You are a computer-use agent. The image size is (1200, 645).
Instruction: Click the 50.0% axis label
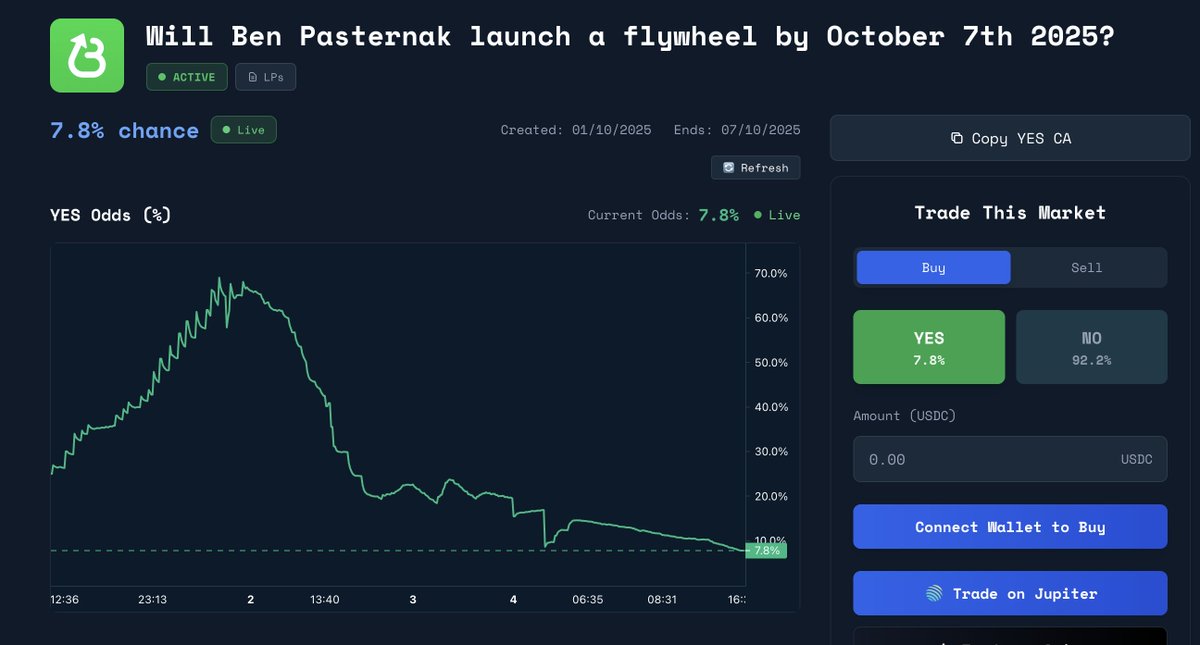pos(770,362)
